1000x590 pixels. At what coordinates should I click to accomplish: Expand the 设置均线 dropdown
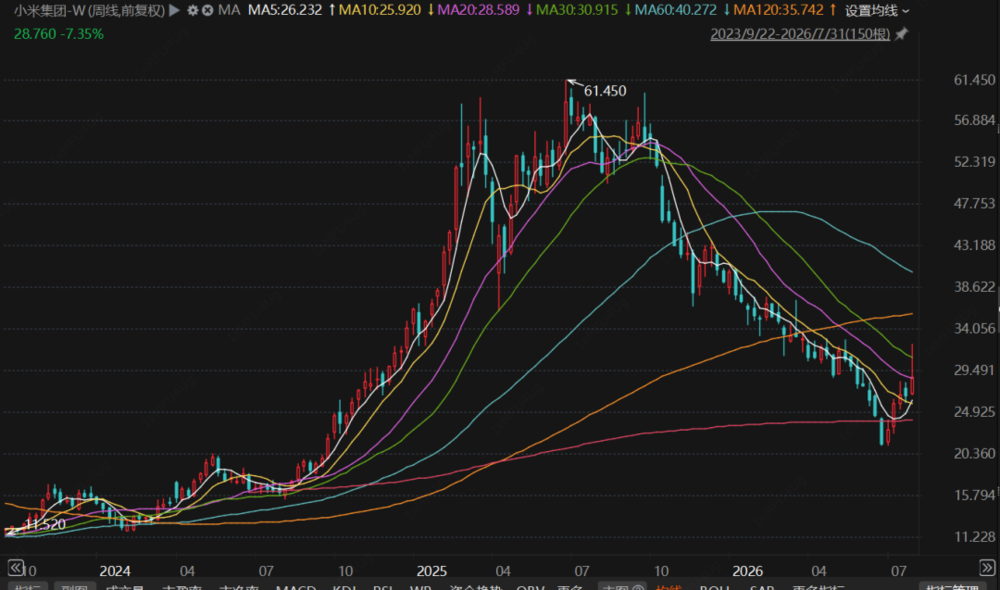pyautogui.click(x=877, y=10)
